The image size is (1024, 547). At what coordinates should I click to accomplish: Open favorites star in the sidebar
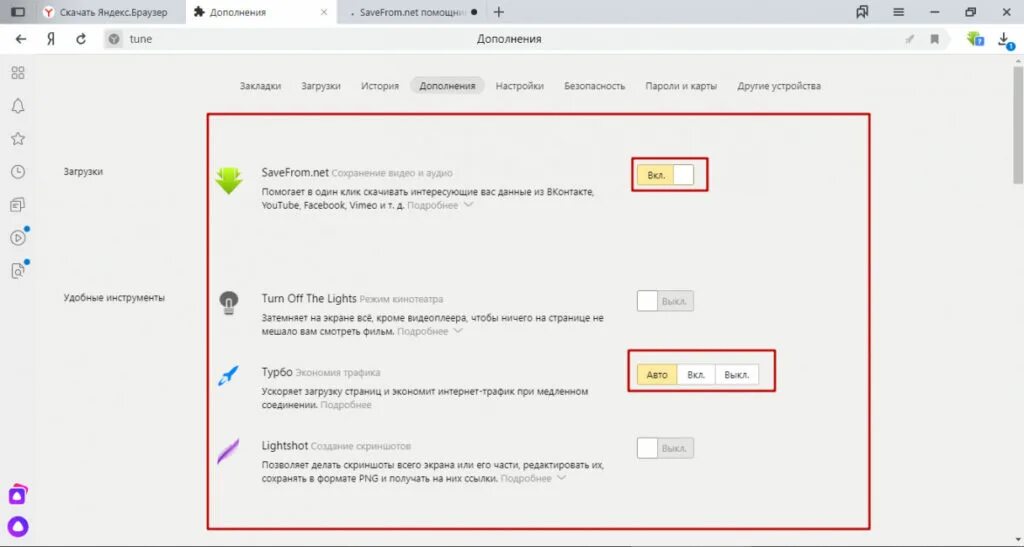click(x=18, y=138)
